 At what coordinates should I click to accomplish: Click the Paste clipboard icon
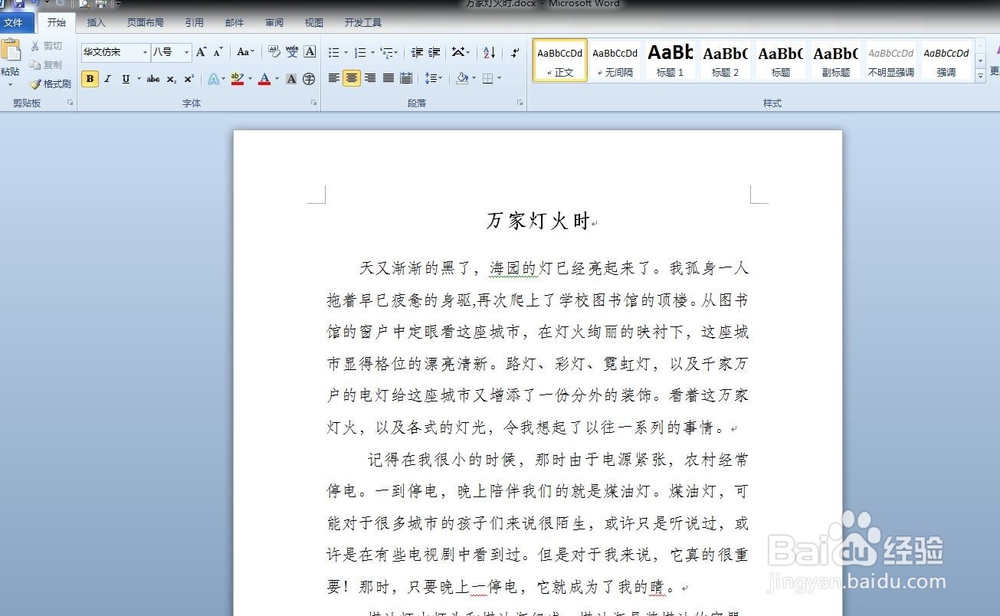point(10,50)
